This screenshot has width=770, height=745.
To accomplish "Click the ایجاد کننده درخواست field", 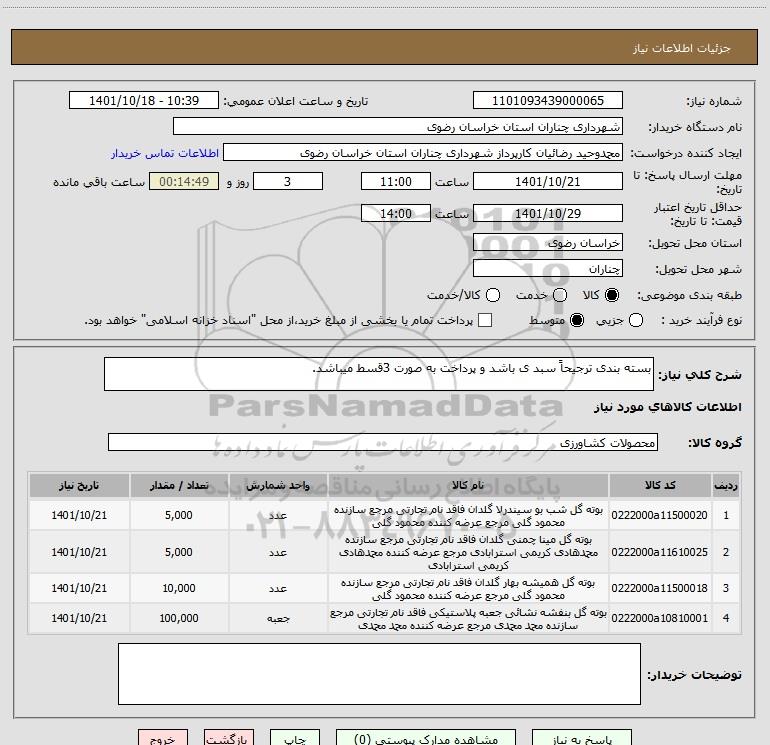I will (x=423, y=153).
